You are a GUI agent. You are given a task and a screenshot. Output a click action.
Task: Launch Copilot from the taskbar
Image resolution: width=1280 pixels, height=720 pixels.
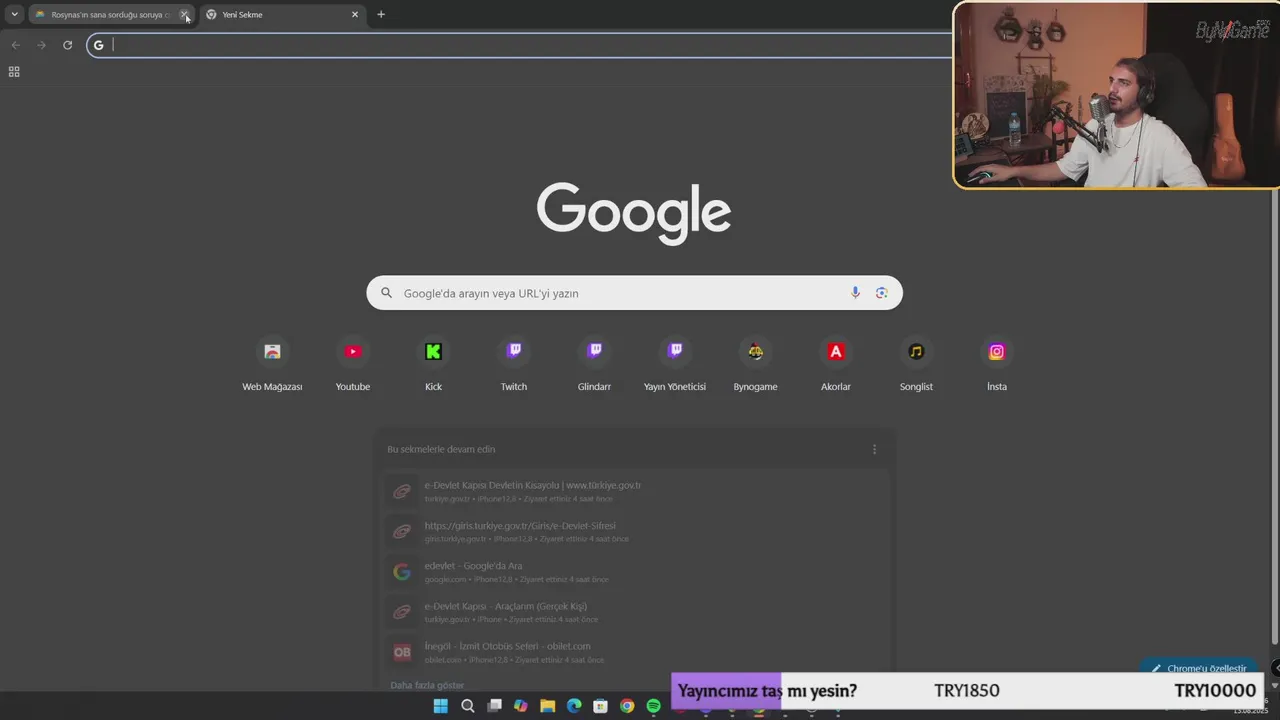point(520,706)
